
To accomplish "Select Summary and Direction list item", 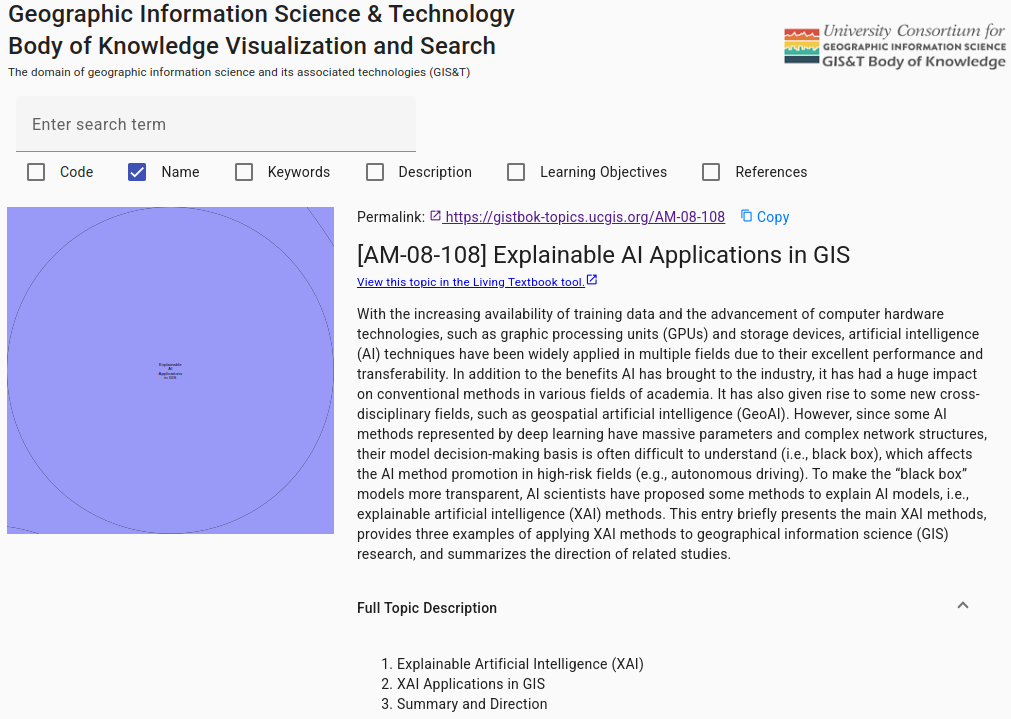I will click(x=472, y=704).
